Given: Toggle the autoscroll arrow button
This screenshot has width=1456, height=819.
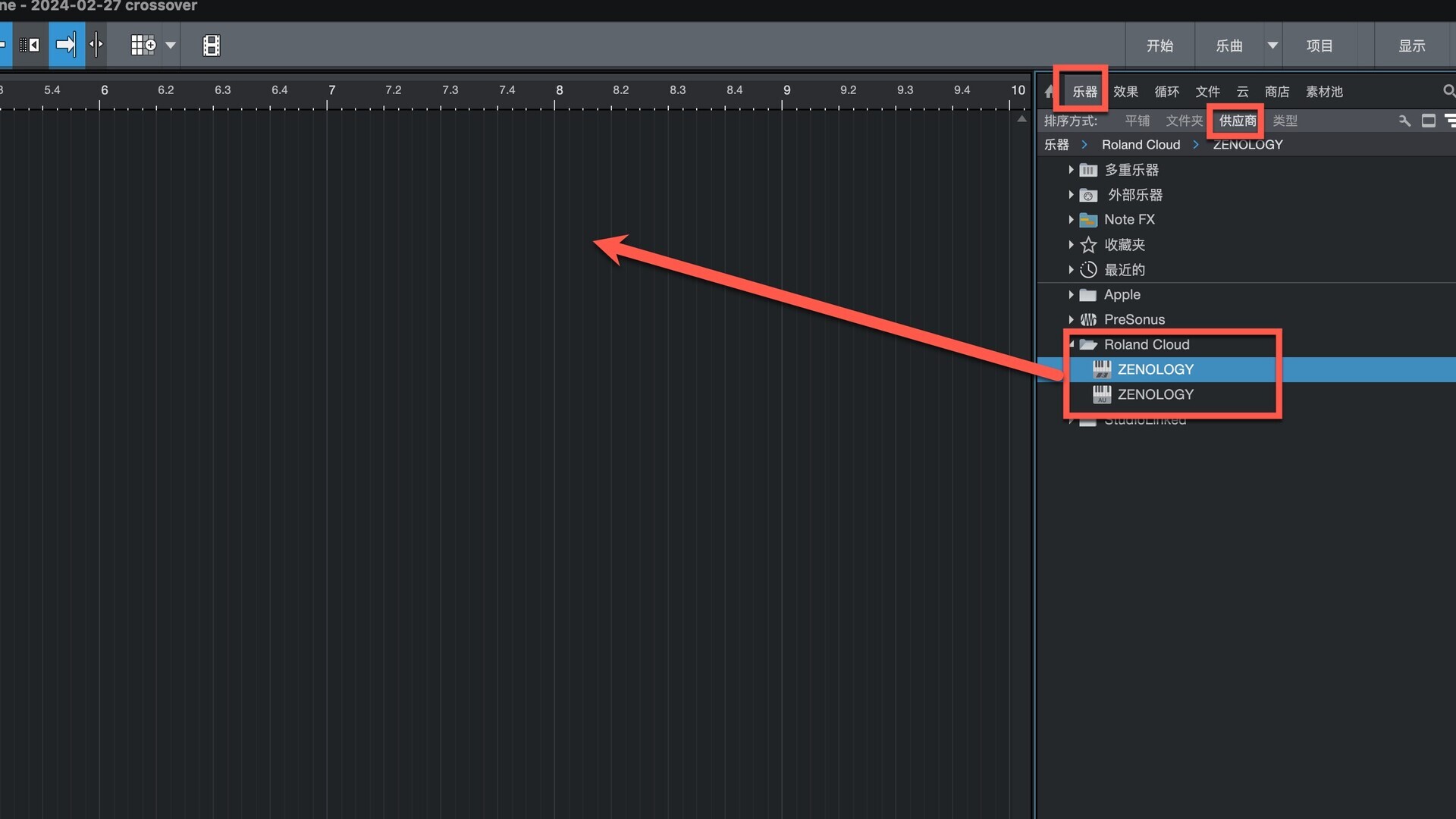Looking at the screenshot, I should click(x=66, y=45).
